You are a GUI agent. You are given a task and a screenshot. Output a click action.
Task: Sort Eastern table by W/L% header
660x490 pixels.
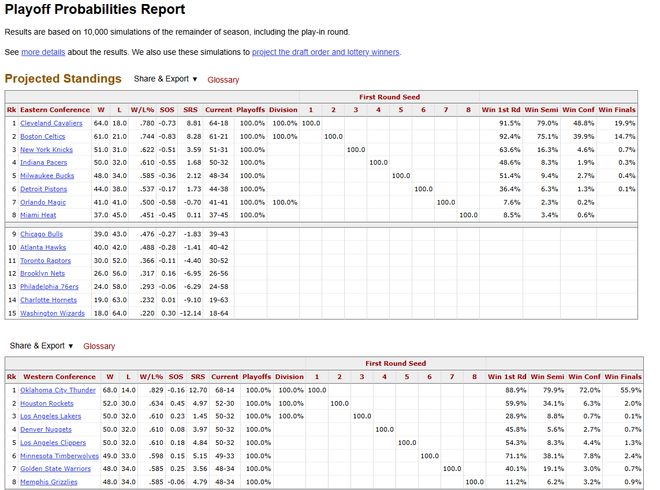tap(142, 110)
